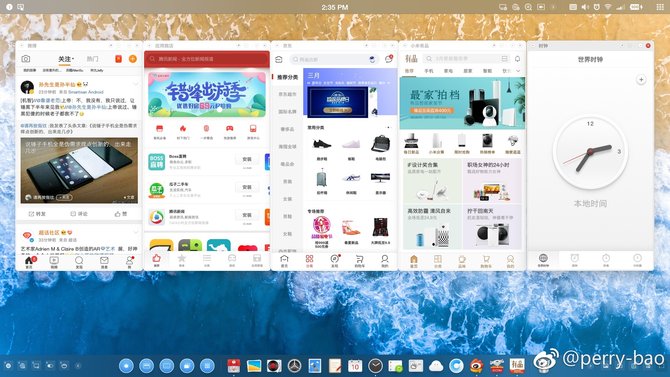The image size is (670, 377).
Task: Select the timer tab in Clock window
Action: click(637, 260)
